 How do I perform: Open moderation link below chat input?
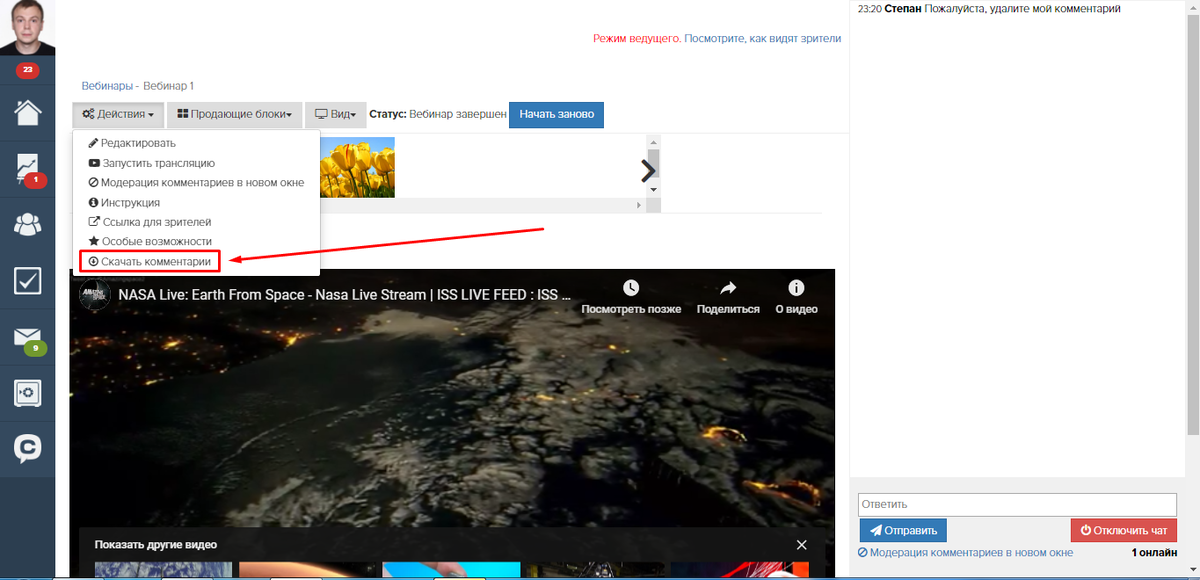pos(965,553)
